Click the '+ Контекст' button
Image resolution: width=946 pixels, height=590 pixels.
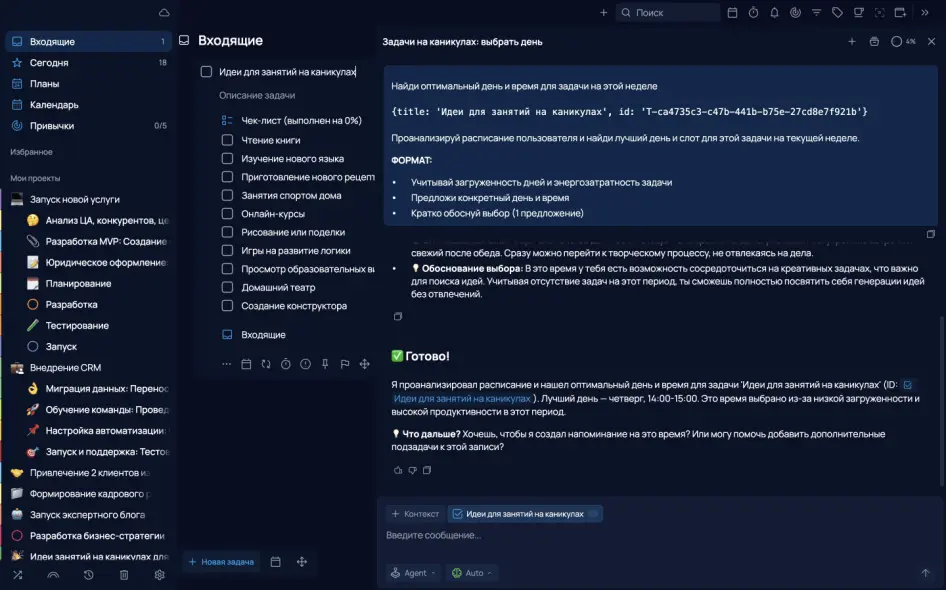pyautogui.click(x=415, y=514)
